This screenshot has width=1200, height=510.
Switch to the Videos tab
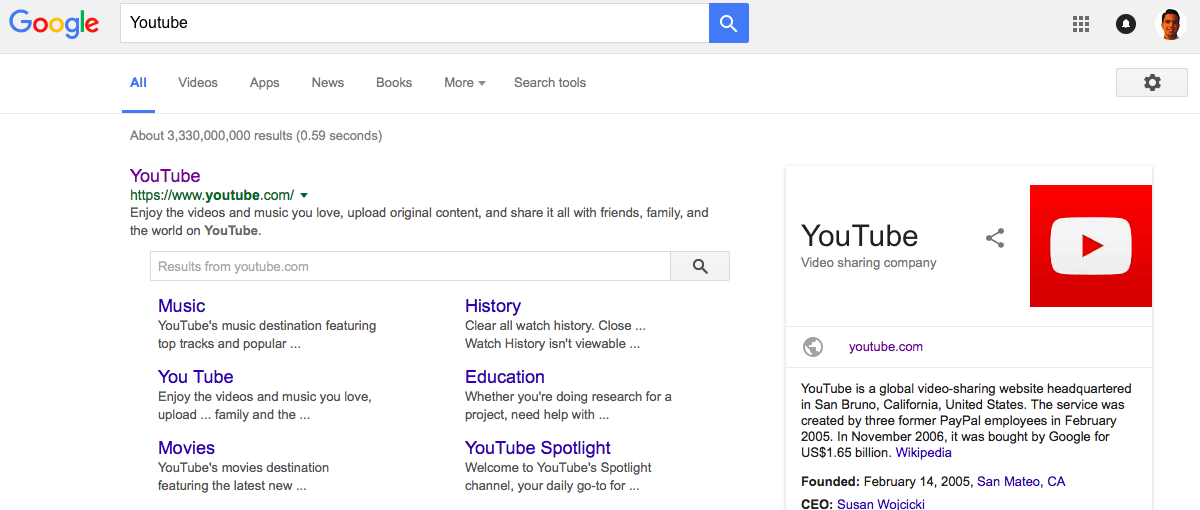(x=198, y=83)
